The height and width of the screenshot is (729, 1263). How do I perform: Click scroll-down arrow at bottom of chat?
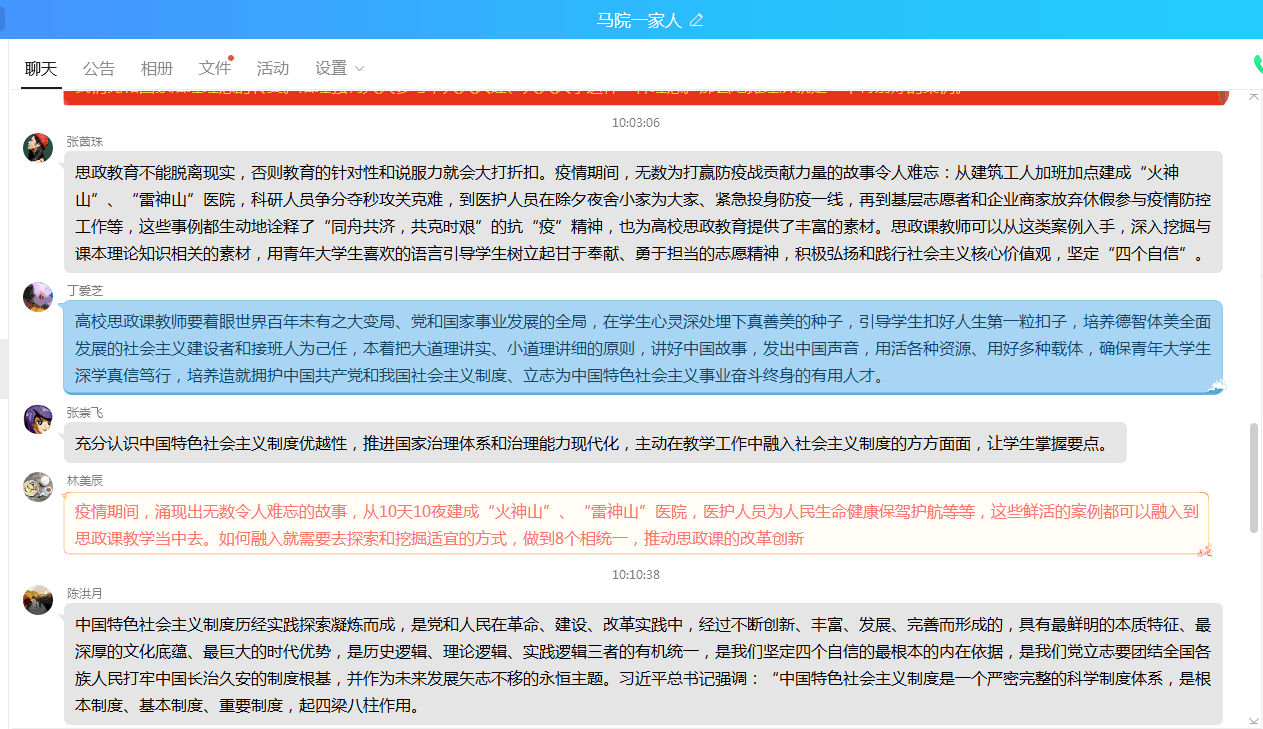point(1254,720)
